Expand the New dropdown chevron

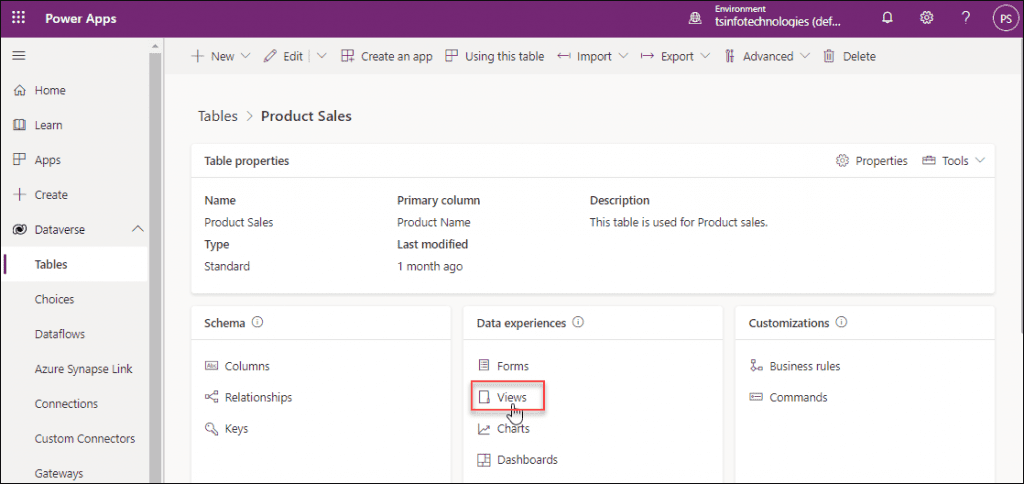tap(246, 56)
